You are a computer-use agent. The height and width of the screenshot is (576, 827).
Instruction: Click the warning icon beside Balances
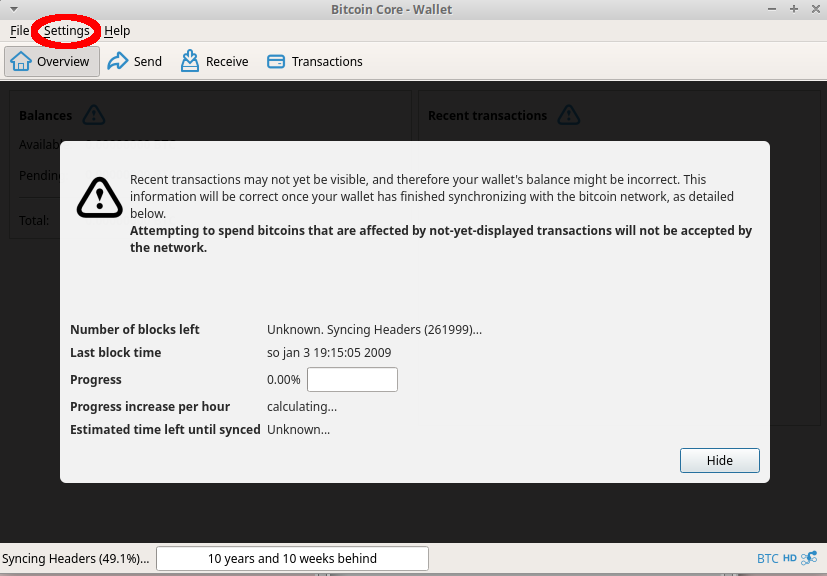point(93,114)
